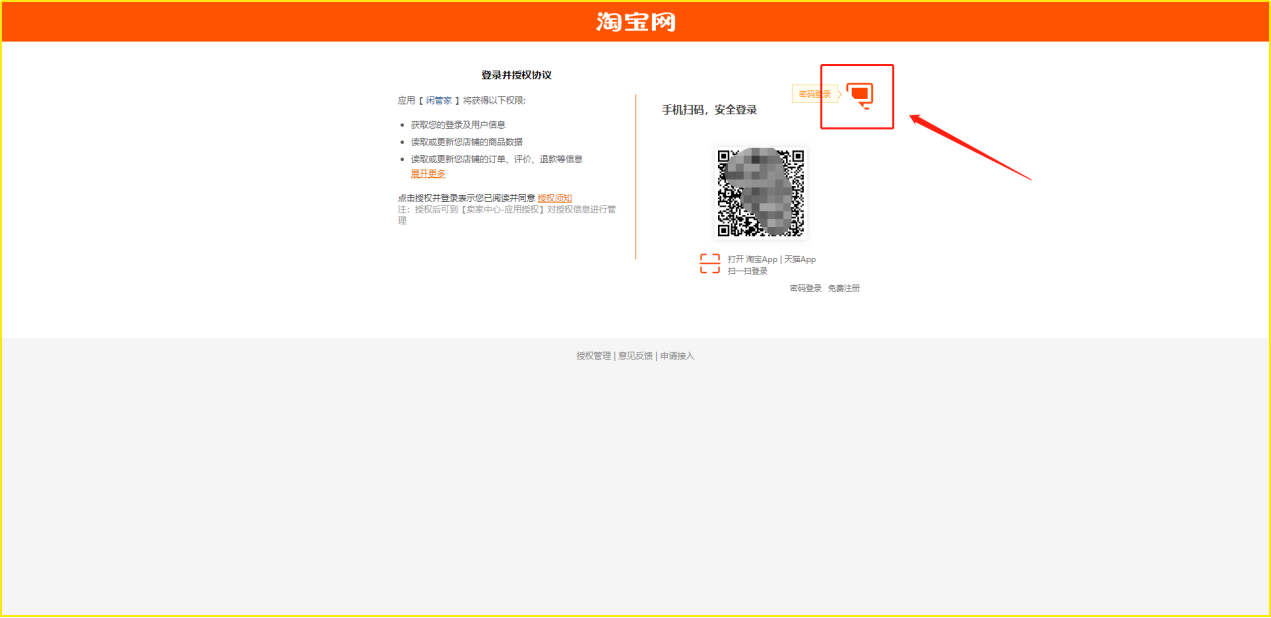Click the monitor icon to switch login mode
This screenshot has width=1271, height=618.
tap(860, 95)
